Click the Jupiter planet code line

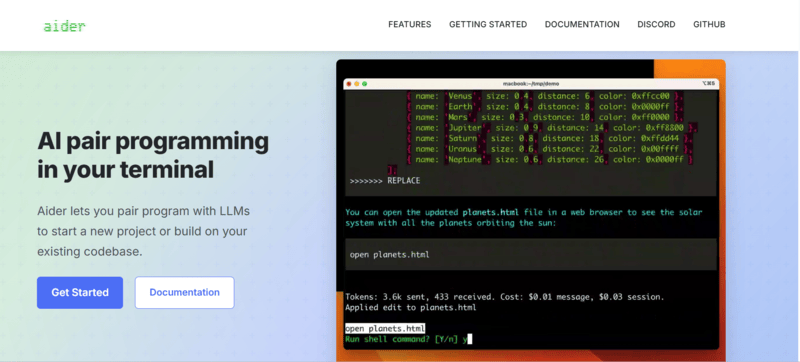pos(552,127)
